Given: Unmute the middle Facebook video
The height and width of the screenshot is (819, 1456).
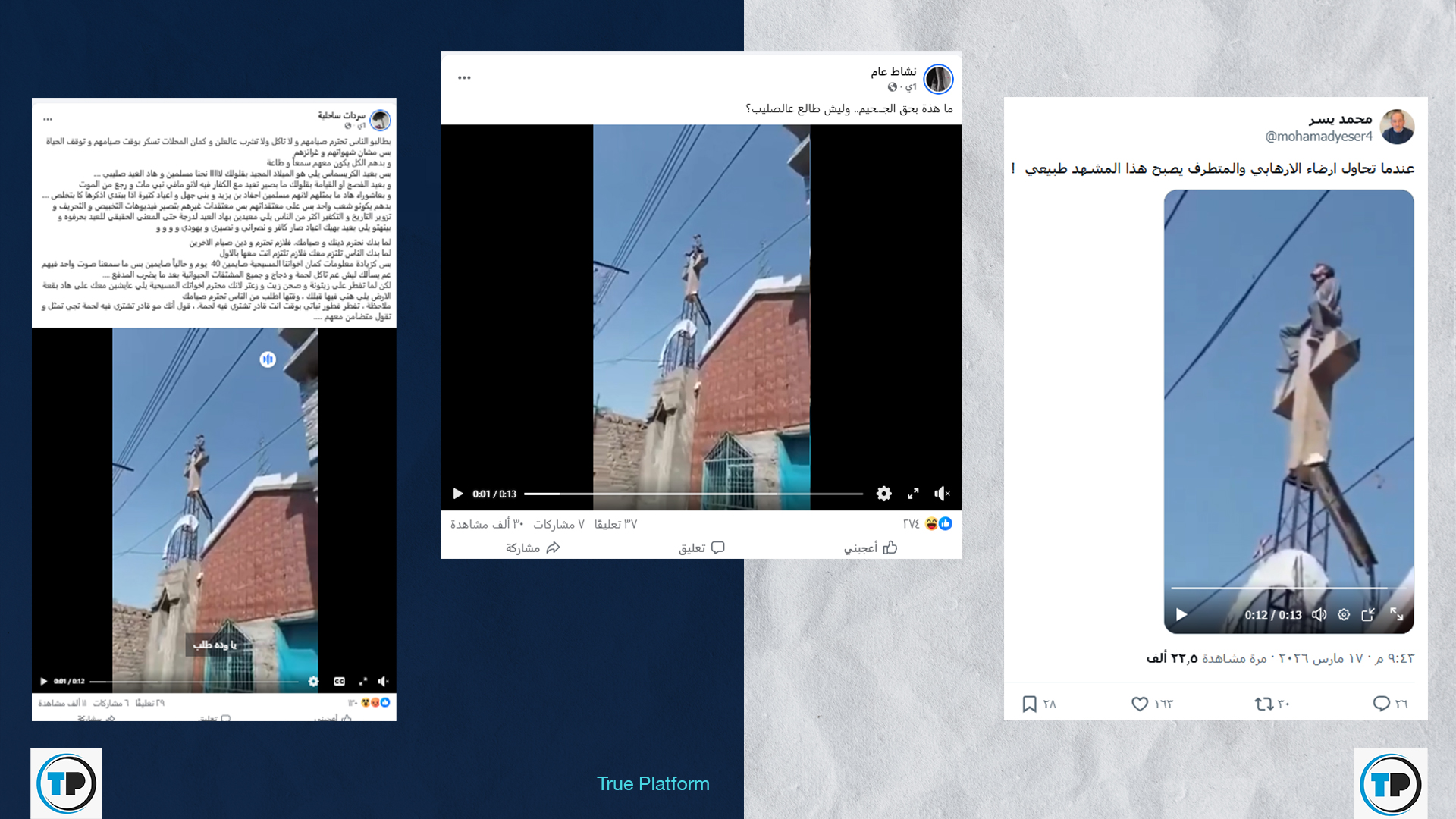Looking at the screenshot, I should (942, 494).
